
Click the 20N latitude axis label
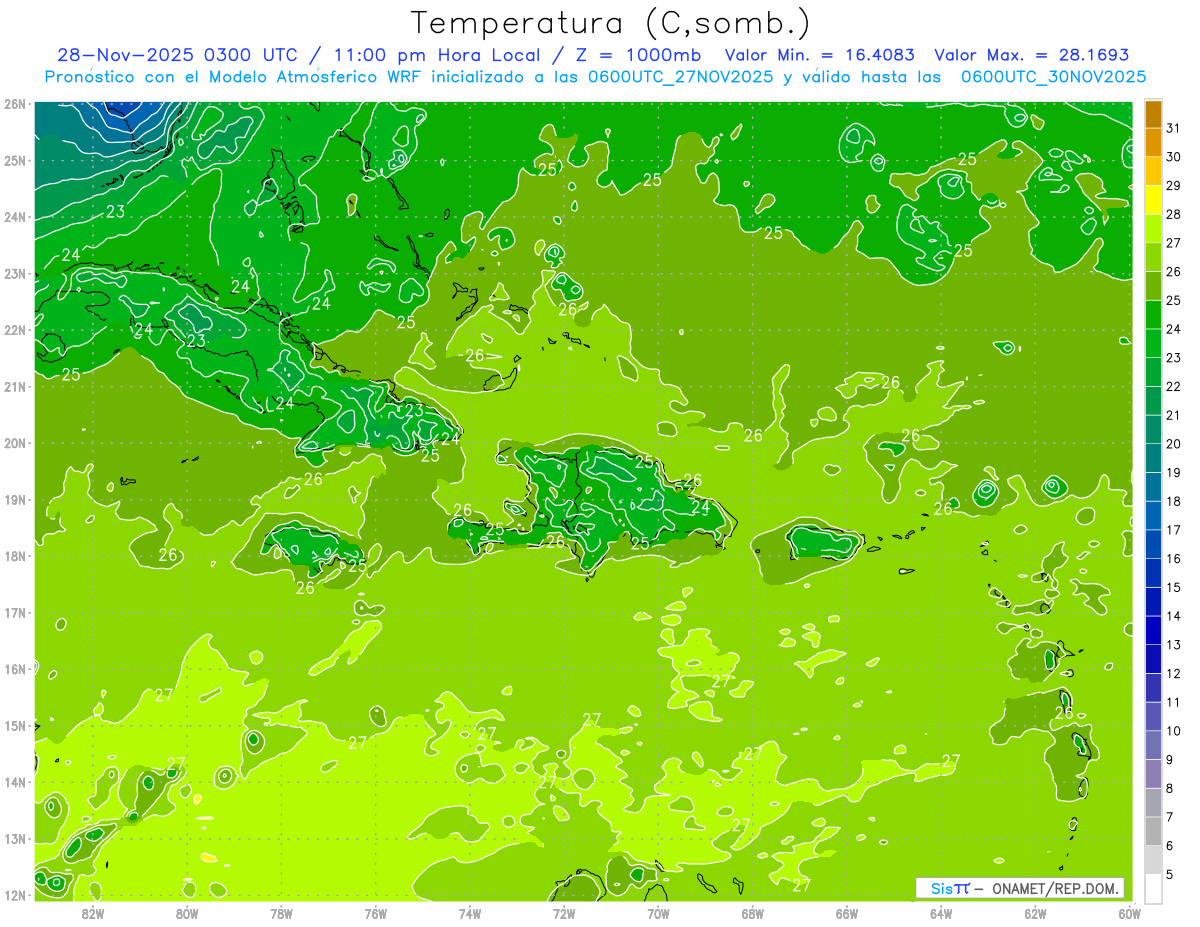(x=16, y=443)
